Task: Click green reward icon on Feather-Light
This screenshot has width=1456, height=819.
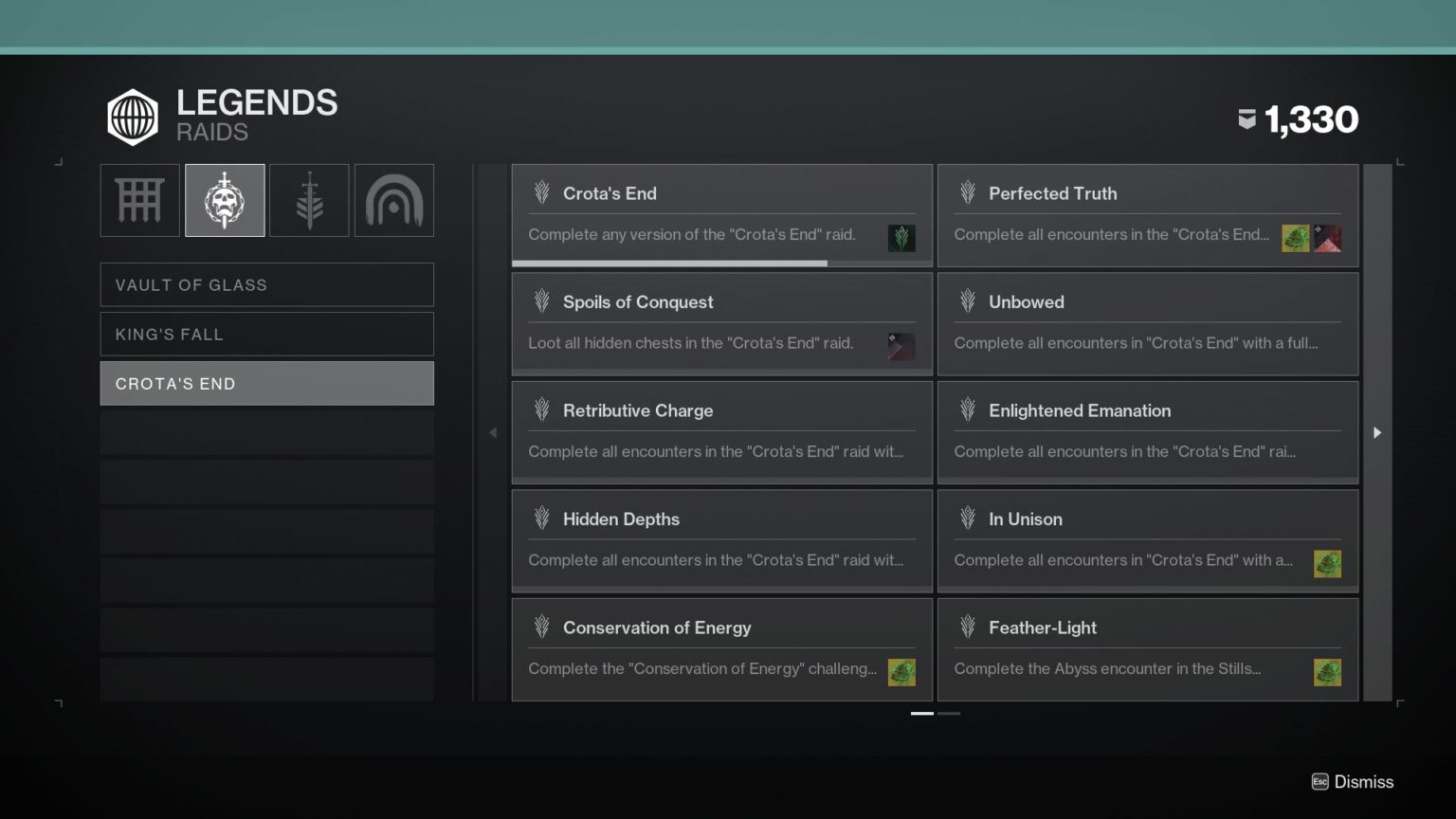Action: click(x=1327, y=672)
